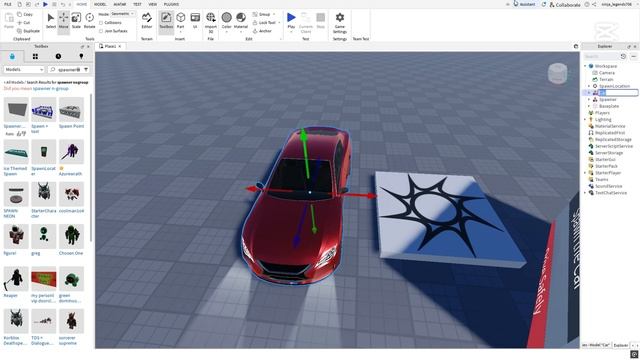
Task: Open Toolbox search filter options
Action: tap(86, 70)
